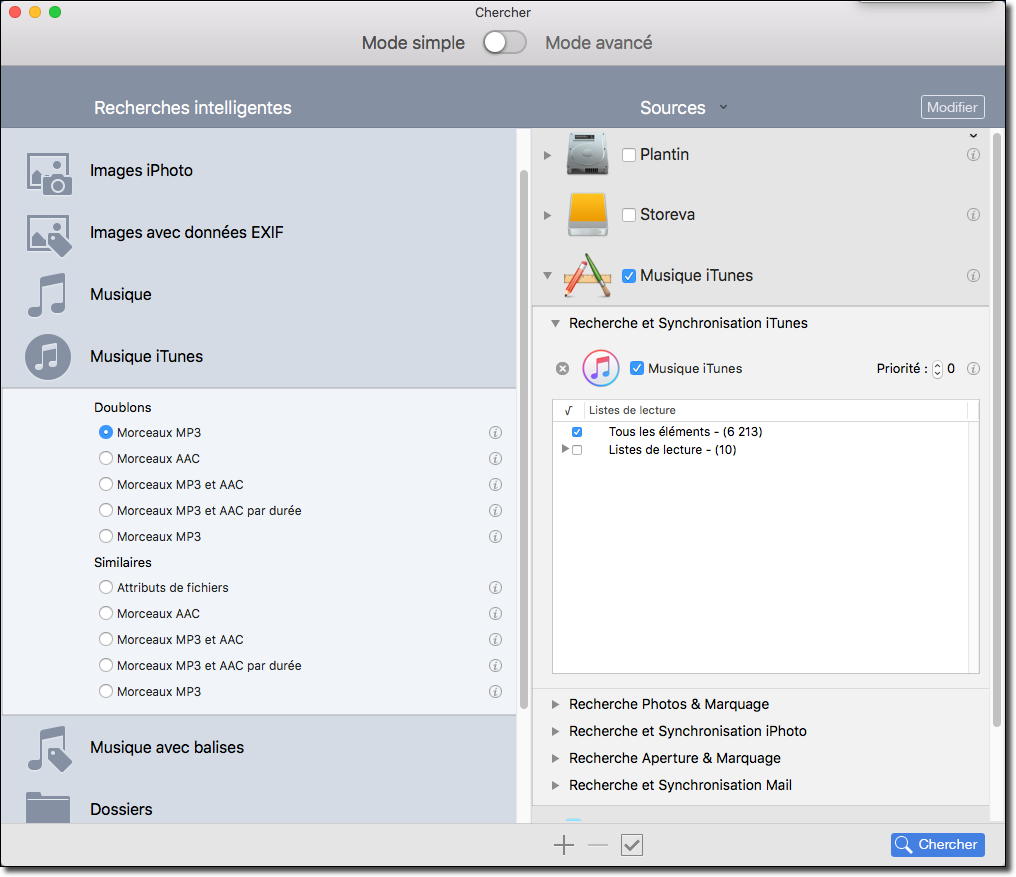The height and width of the screenshot is (877, 1016).
Task: Click the Recherches intelligentes list scrollbar
Action: (524, 439)
